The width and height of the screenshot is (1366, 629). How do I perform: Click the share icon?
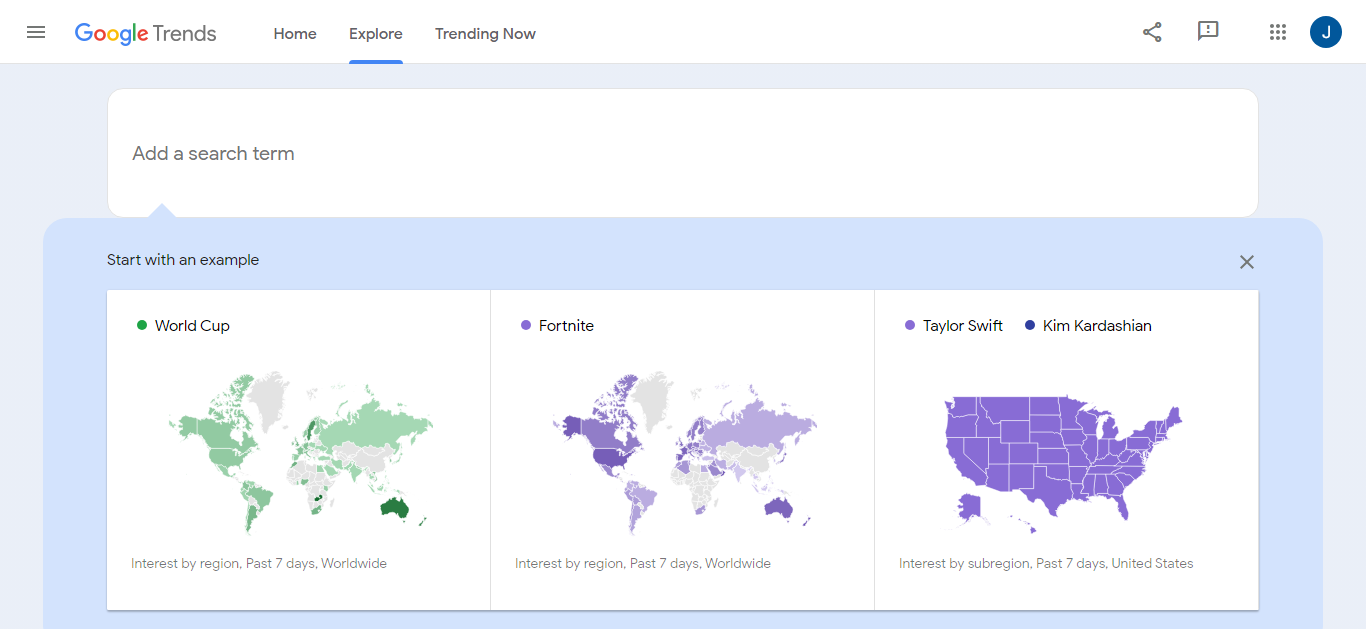1152,32
